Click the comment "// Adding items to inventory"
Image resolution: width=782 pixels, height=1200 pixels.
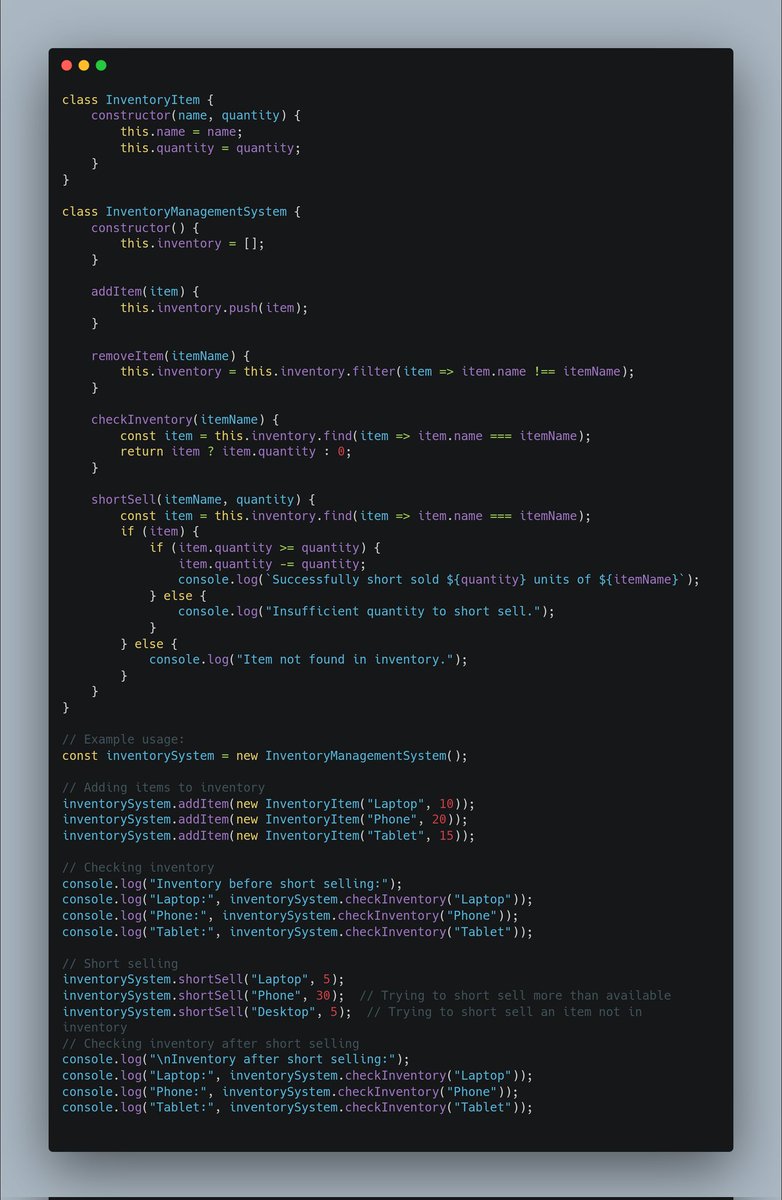tap(163, 788)
